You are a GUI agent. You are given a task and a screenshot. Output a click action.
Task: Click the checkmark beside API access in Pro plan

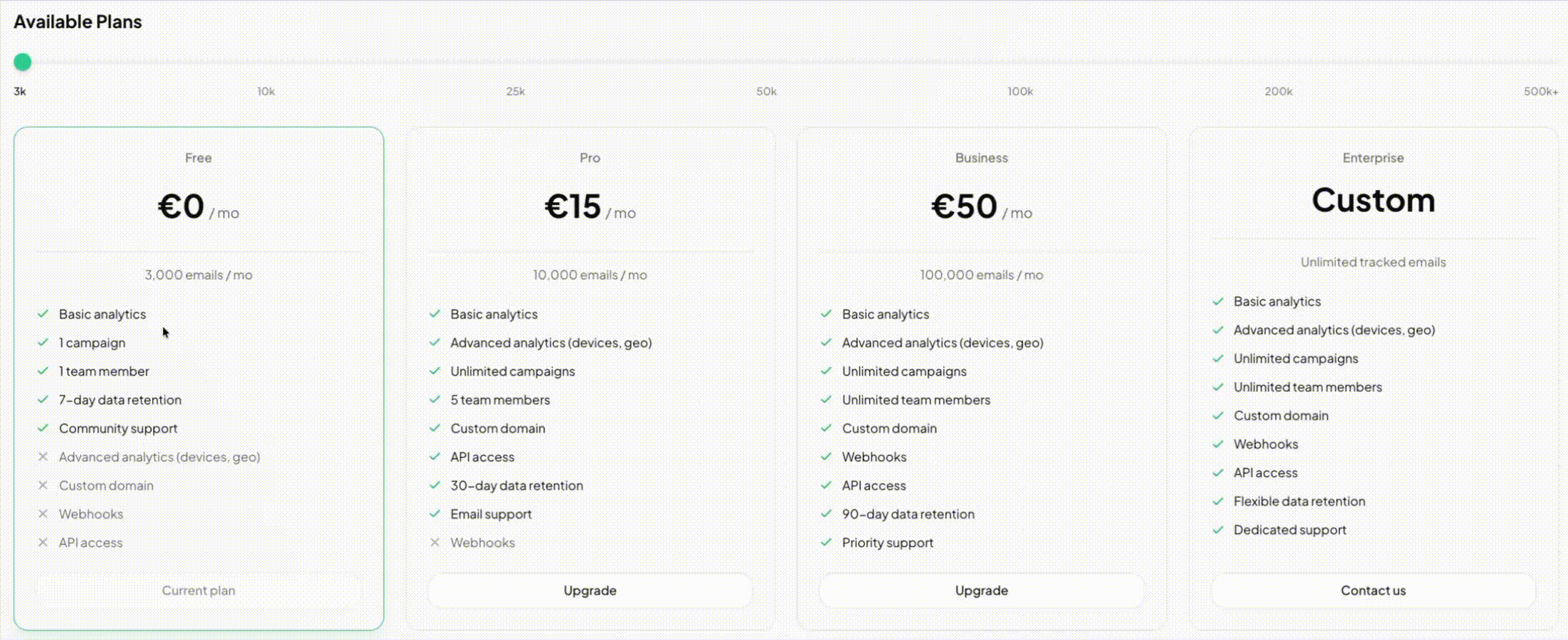click(435, 456)
